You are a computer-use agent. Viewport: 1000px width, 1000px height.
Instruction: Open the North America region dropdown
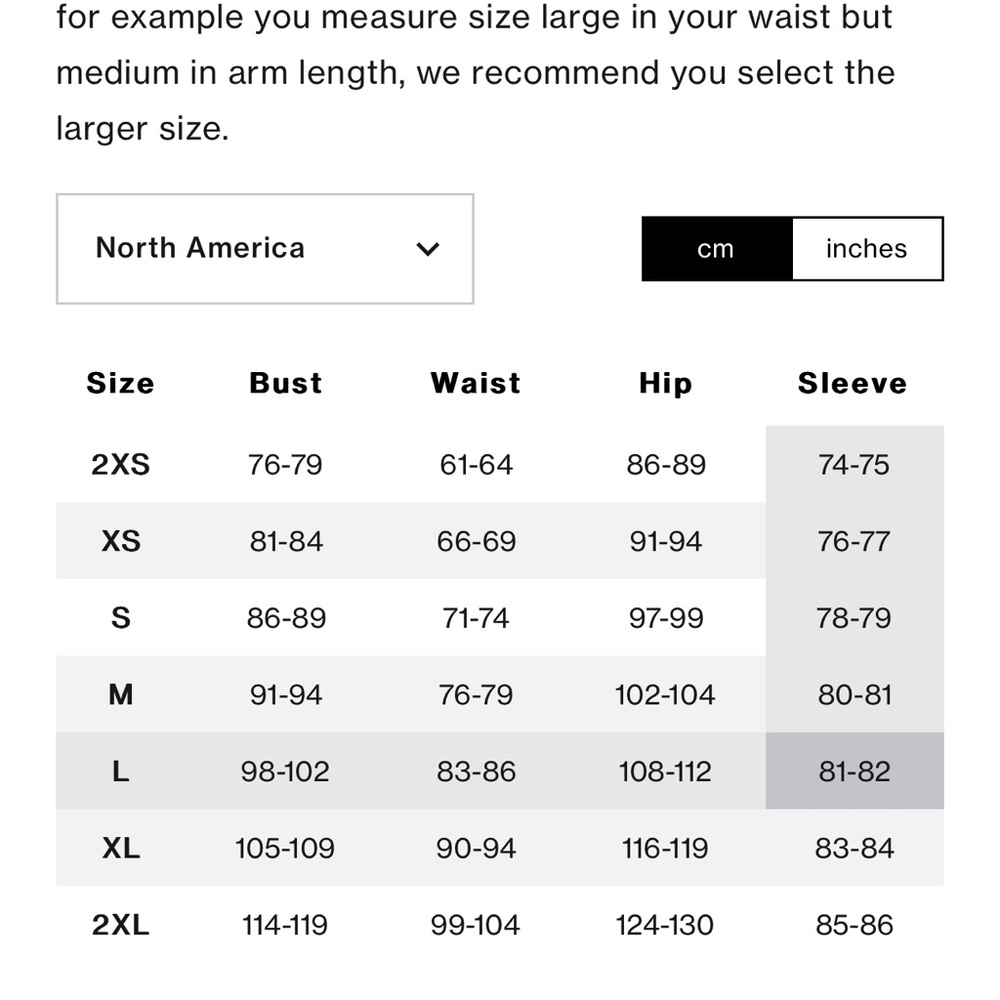point(265,249)
